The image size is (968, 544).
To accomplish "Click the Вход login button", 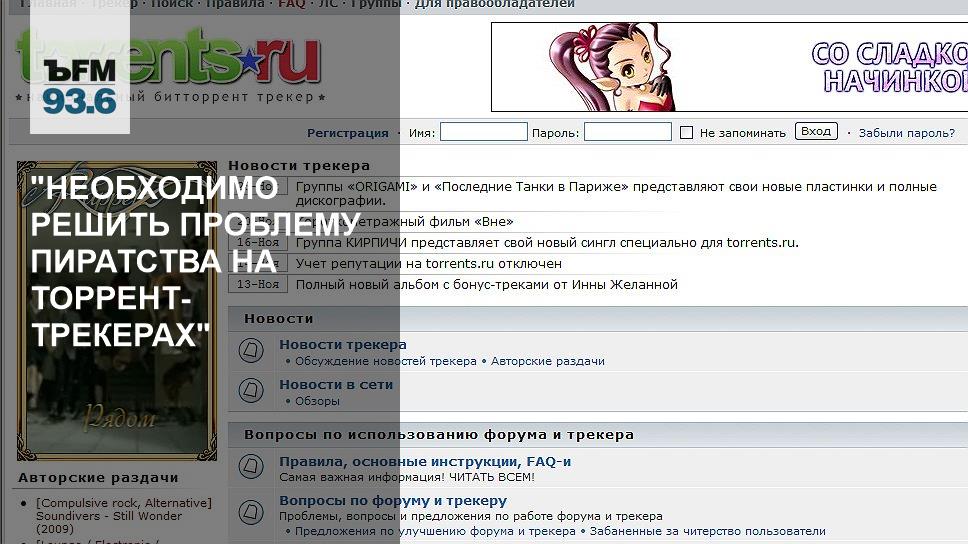I will pos(816,131).
